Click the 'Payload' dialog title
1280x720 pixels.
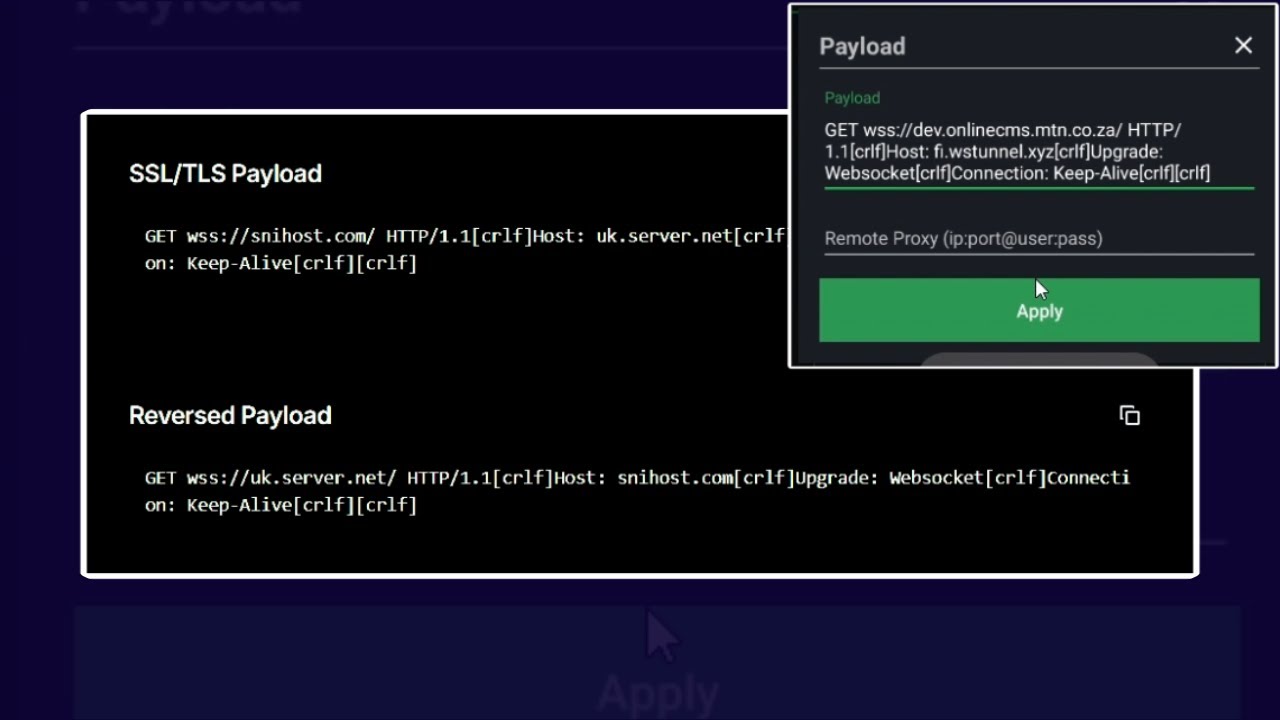pos(862,46)
